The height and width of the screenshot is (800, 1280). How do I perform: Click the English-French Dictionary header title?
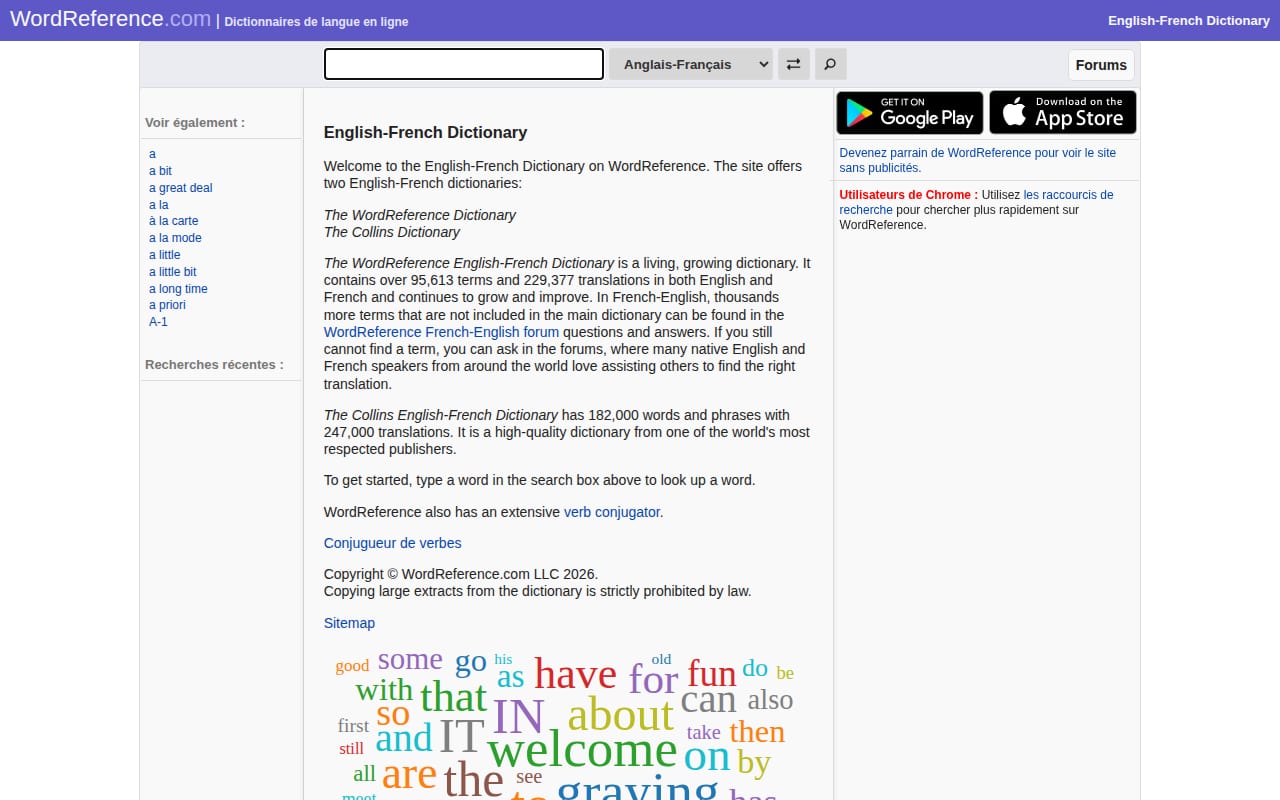coord(1189,20)
